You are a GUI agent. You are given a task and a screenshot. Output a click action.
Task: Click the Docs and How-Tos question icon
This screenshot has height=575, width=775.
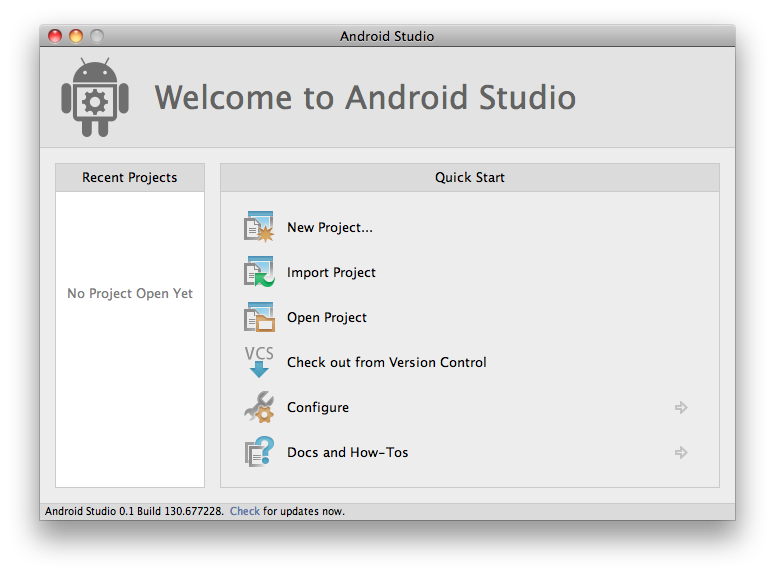tap(259, 452)
